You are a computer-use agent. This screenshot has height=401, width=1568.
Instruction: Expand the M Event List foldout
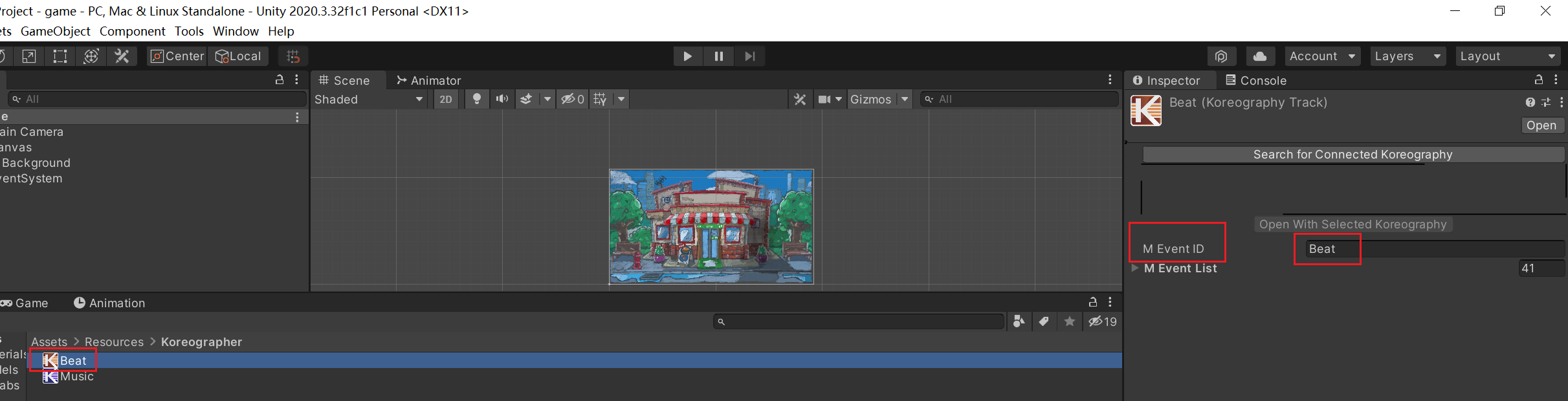click(x=1134, y=268)
